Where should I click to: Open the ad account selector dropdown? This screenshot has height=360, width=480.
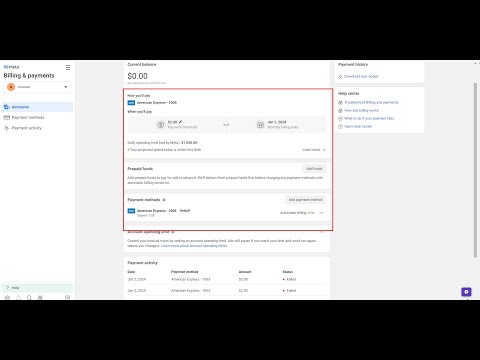click(x=37, y=87)
